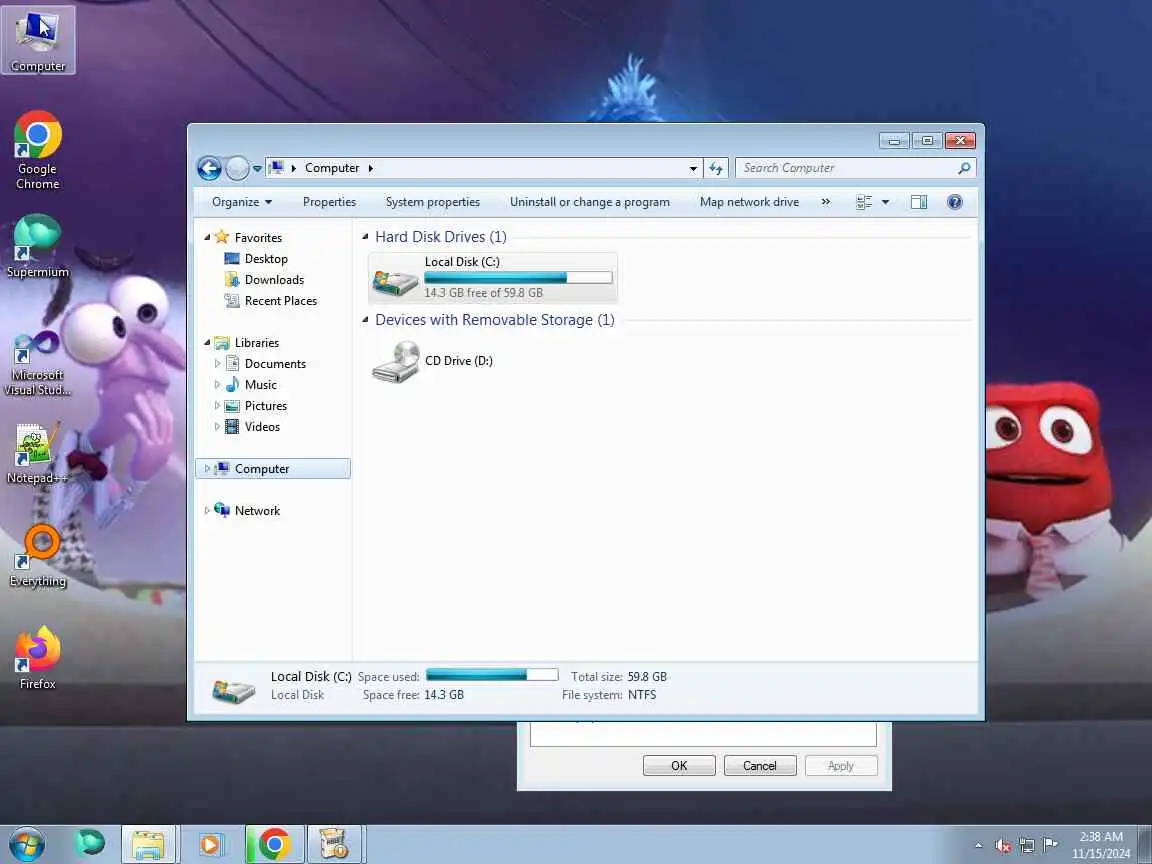The image size is (1152, 864).
Task: Click the Local Disk (C:) usage bar
Action: tap(518, 278)
